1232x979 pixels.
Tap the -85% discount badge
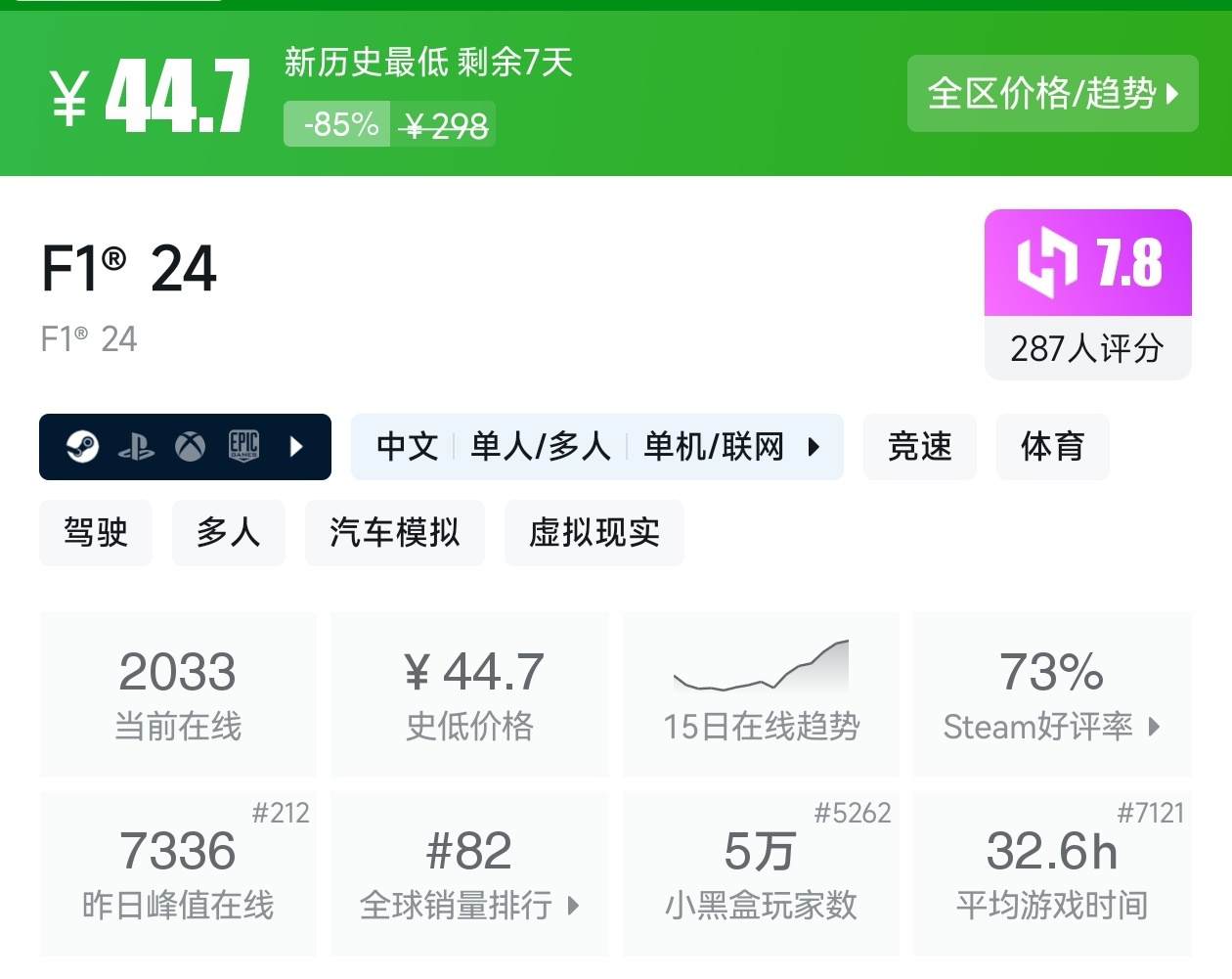point(339,124)
